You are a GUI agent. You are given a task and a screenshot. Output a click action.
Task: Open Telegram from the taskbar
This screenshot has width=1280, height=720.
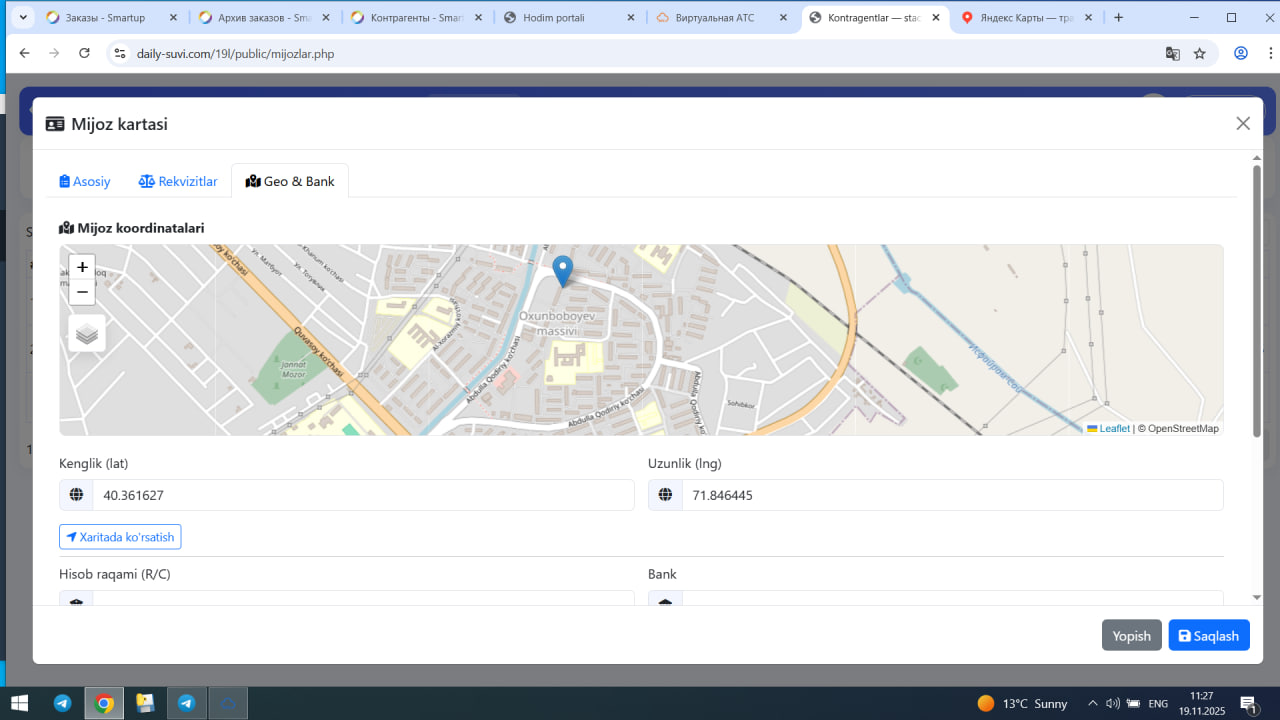[62, 703]
